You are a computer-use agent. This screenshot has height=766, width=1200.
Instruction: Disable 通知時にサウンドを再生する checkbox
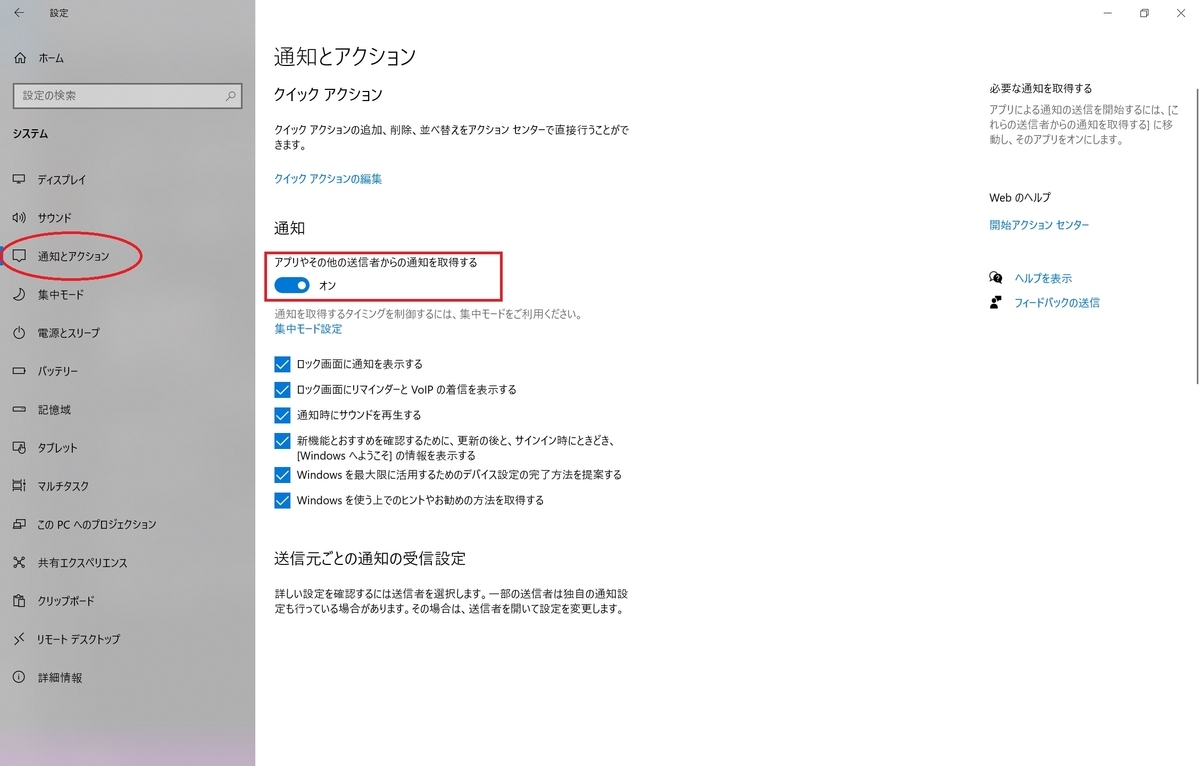pyautogui.click(x=282, y=415)
